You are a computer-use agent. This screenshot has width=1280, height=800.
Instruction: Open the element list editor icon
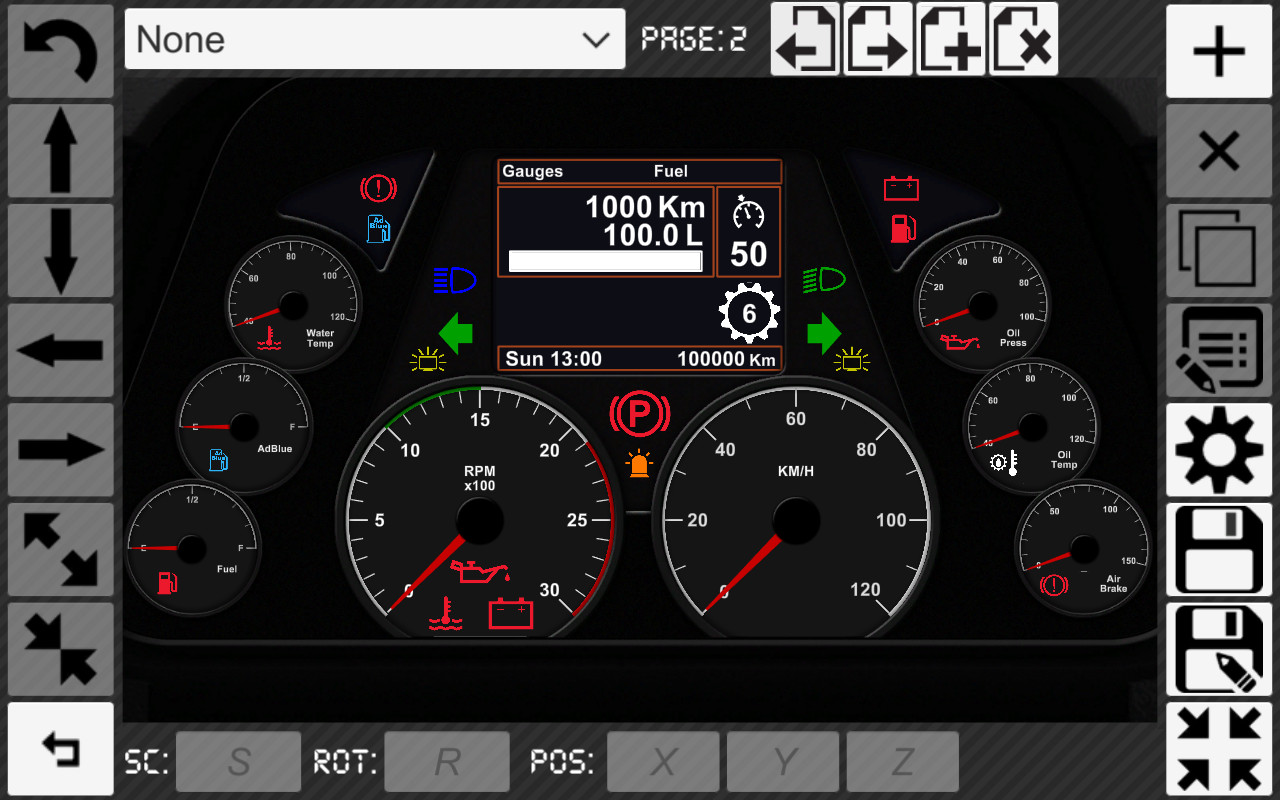click(x=1218, y=350)
